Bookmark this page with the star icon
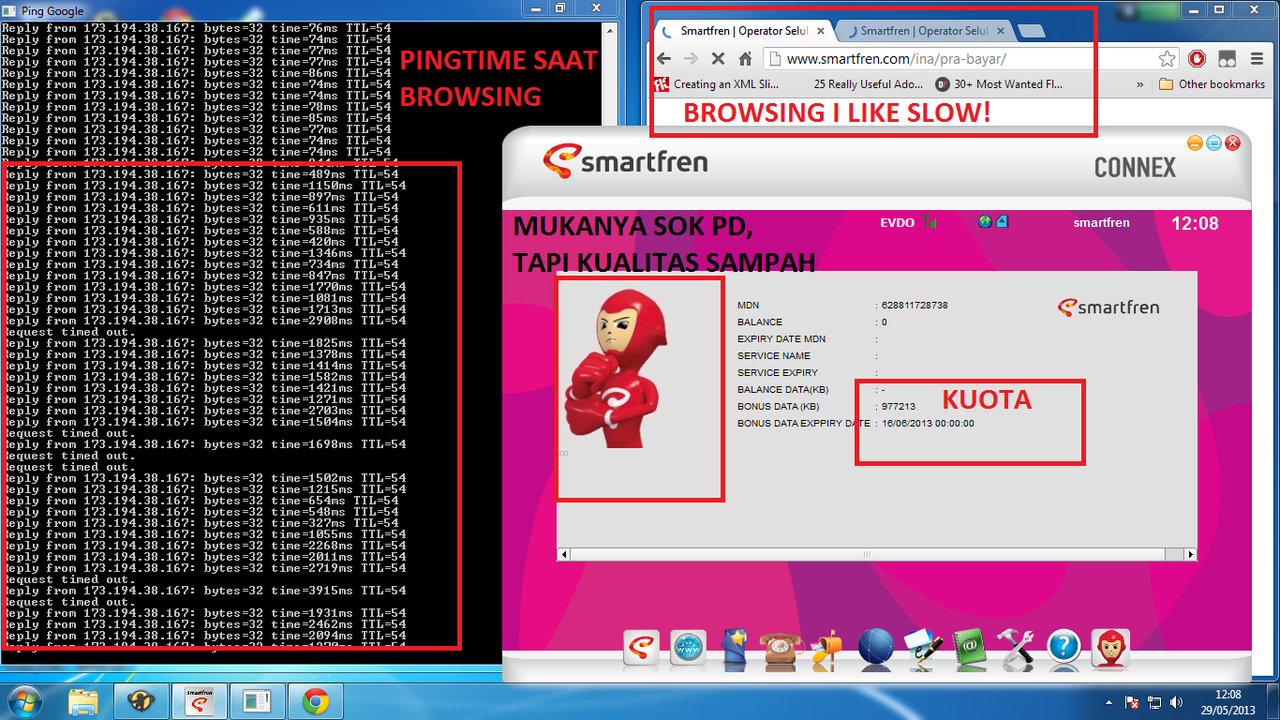Viewport: 1280px width, 720px height. click(1167, 59)
